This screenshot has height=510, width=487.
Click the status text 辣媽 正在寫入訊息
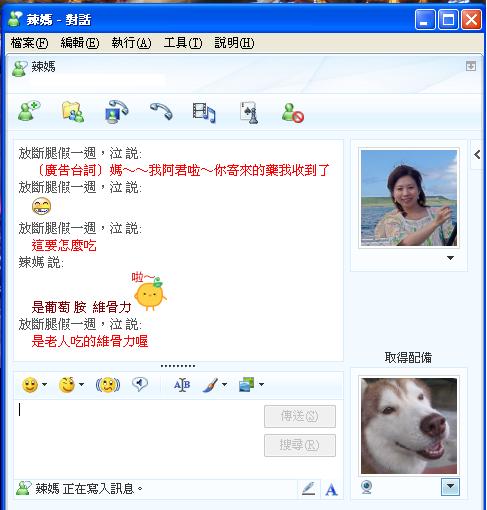[89, 489]
